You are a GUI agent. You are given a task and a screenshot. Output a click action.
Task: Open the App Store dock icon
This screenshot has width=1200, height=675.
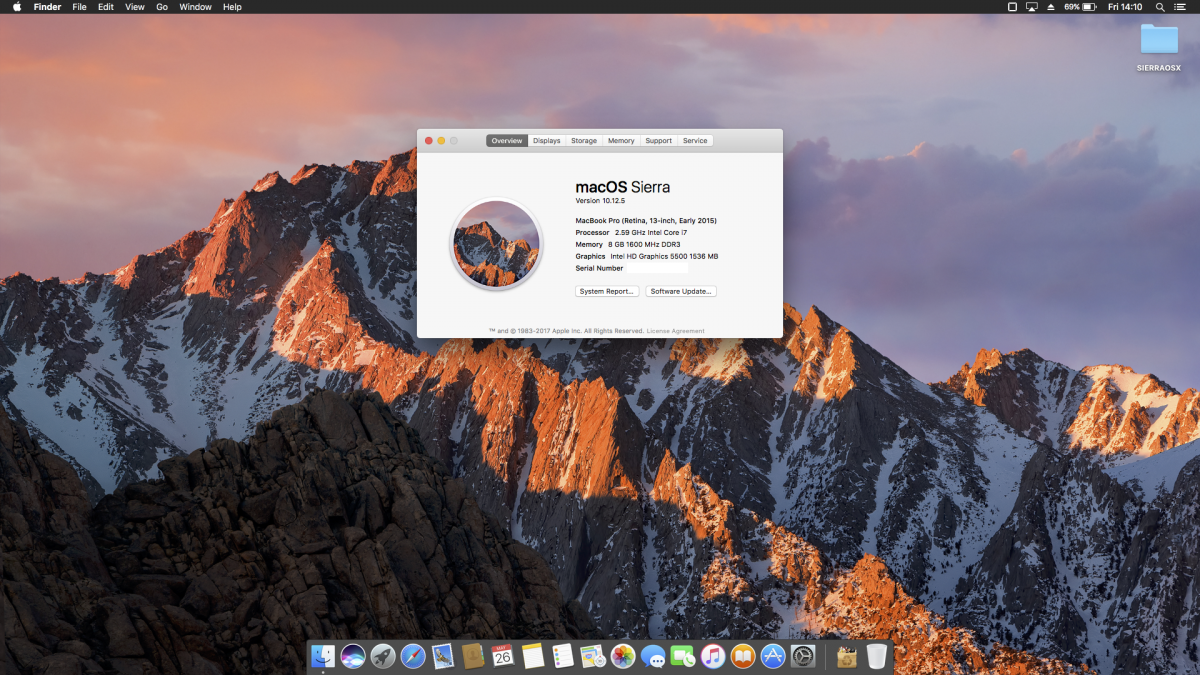click(x=773, y=656)
